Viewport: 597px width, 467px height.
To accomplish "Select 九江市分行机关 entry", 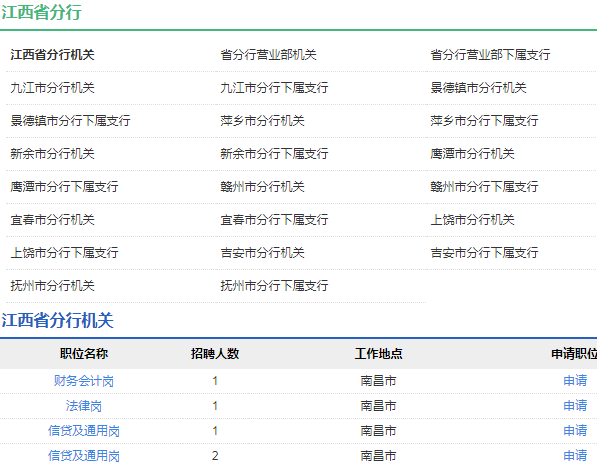I will (x=53, y=88).
